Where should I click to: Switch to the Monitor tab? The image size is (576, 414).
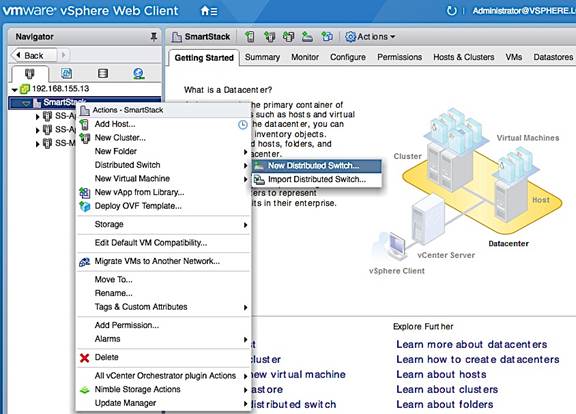(x=305, y=57)
